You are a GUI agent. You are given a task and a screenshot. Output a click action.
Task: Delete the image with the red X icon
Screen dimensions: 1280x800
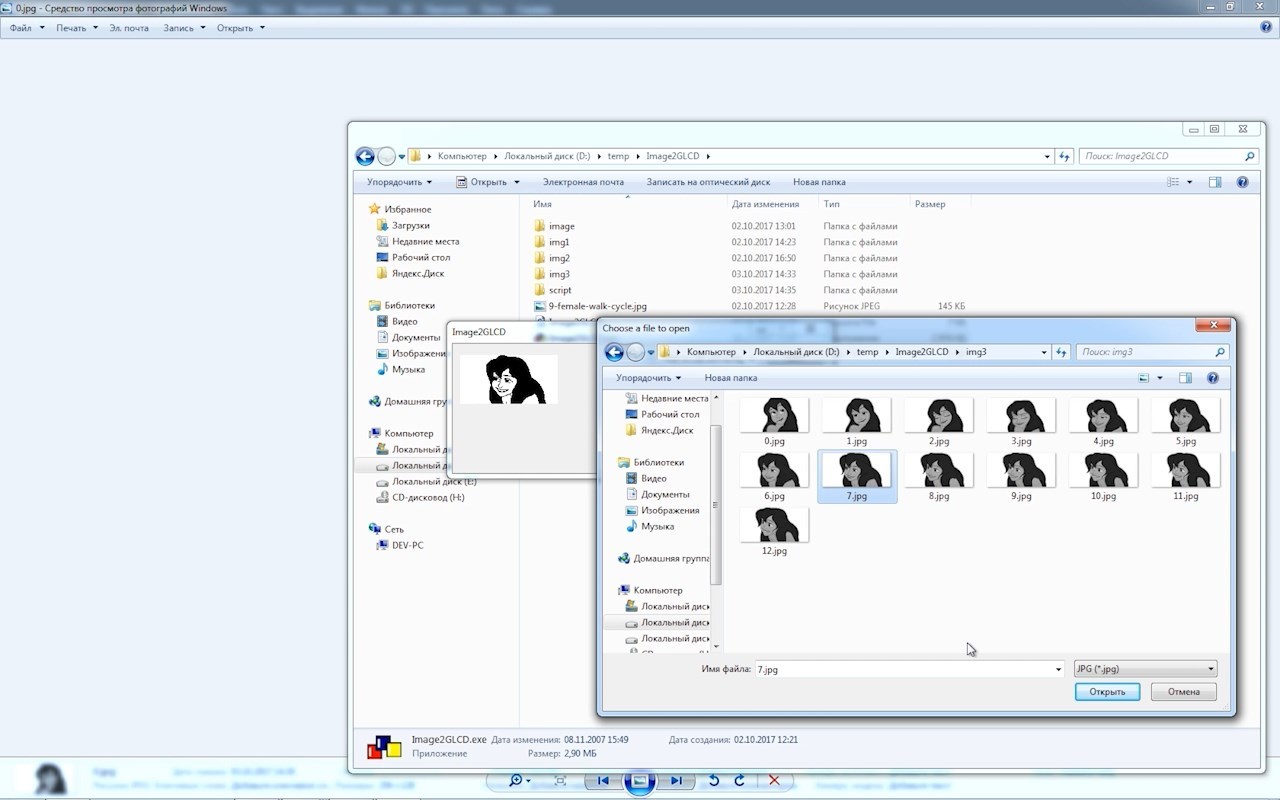click(x=774, y=781)
